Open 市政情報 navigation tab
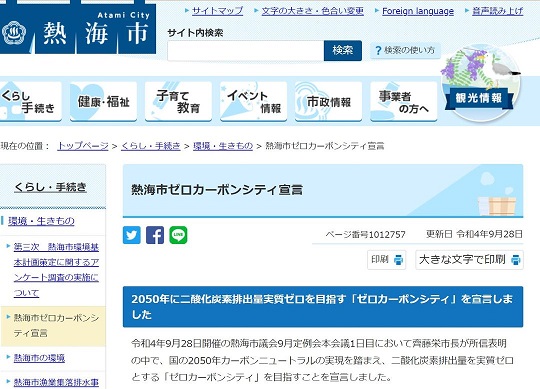540x389 pixels. [x=329, y=101]
